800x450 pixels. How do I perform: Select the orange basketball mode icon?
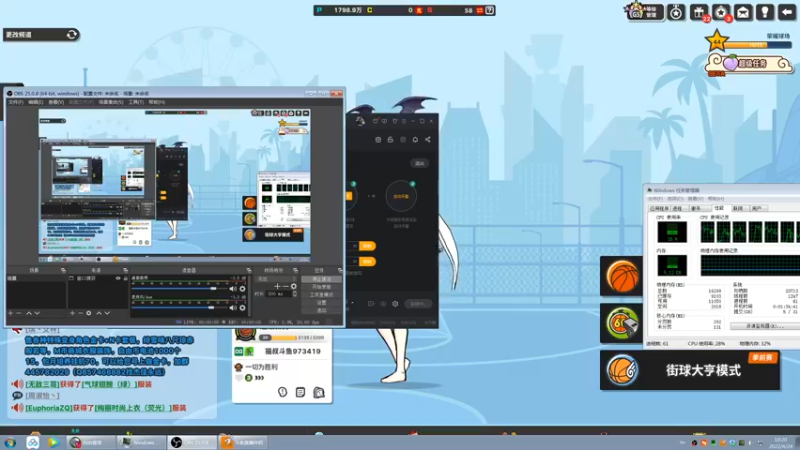tap(622, 276)
